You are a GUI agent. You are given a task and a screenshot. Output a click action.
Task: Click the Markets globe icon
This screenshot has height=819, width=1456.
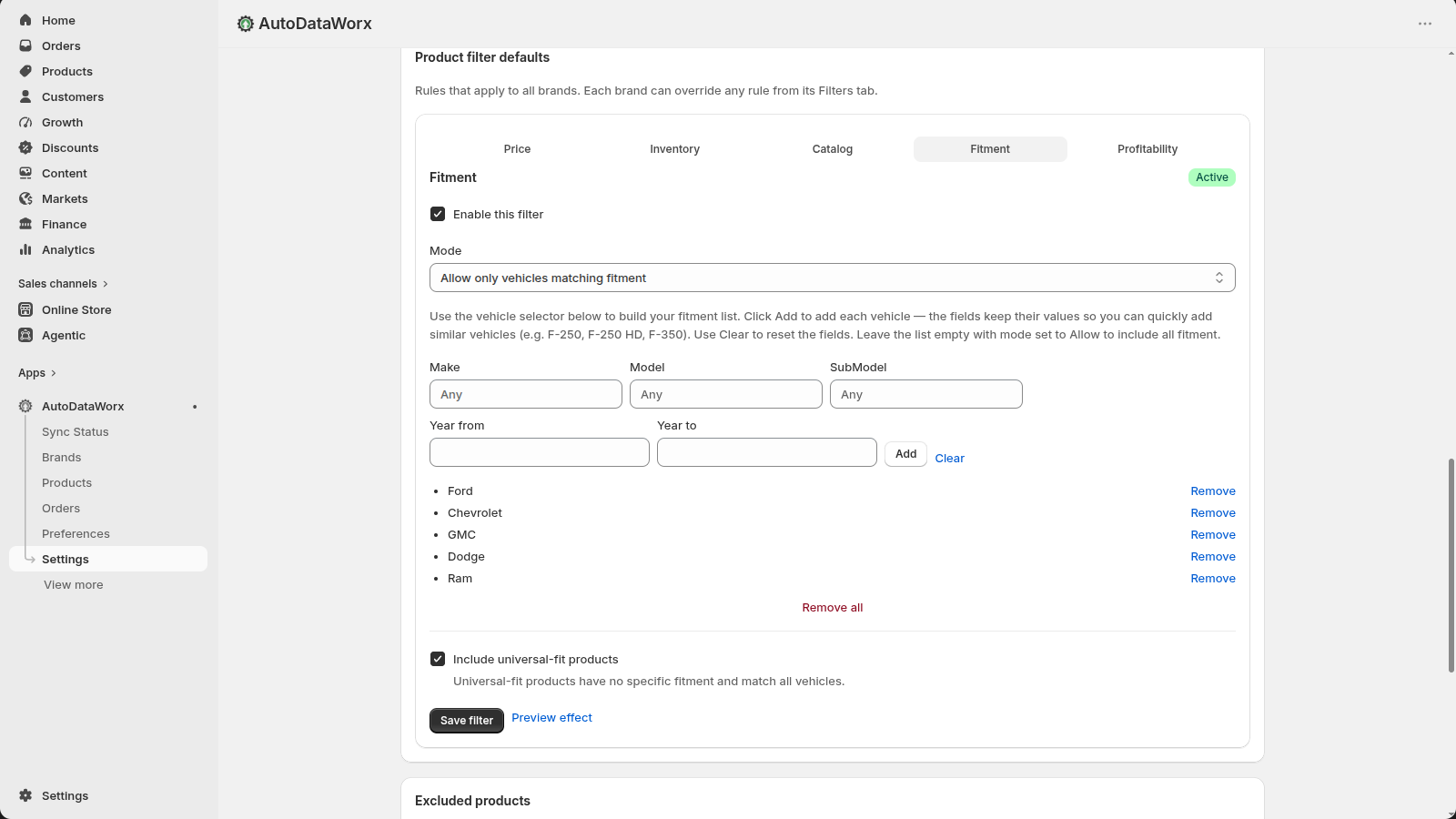point(25,198)
